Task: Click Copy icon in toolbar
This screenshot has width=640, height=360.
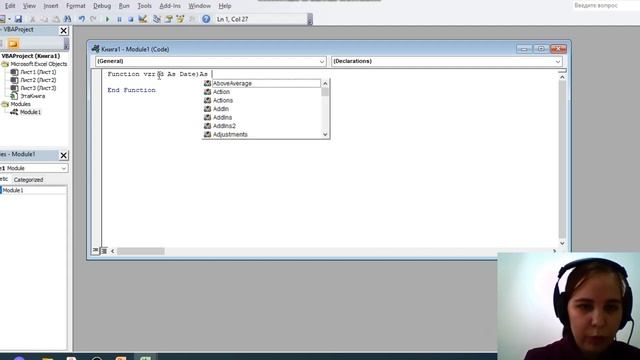Action: [44, 19]
